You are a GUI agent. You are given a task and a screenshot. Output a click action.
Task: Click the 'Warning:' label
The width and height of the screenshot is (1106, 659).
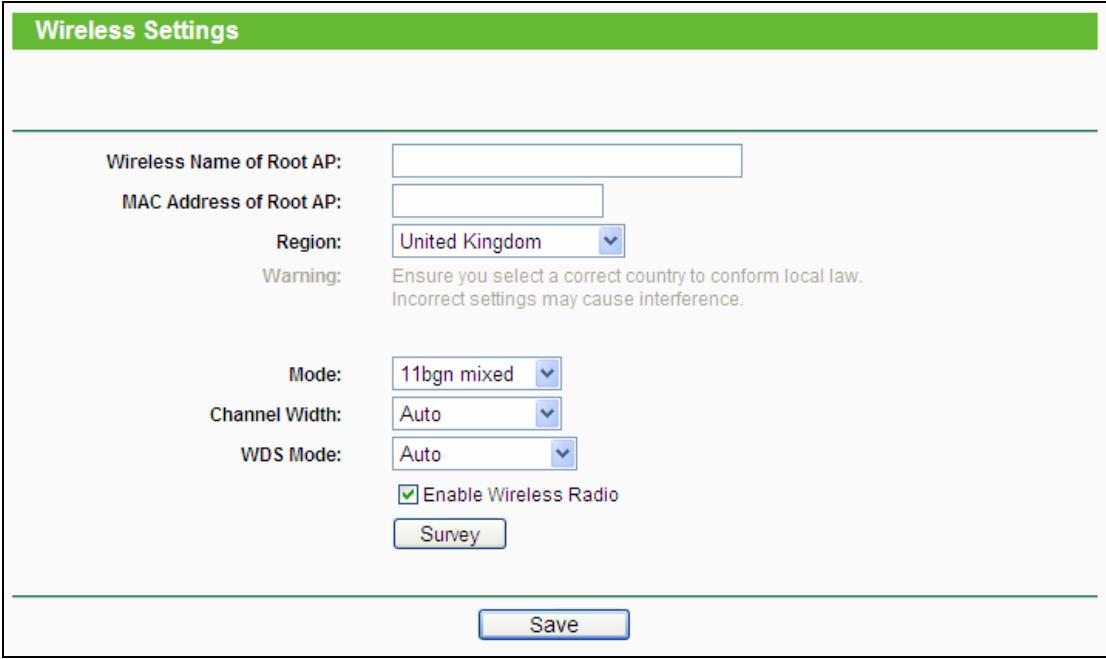pos(301,276)
